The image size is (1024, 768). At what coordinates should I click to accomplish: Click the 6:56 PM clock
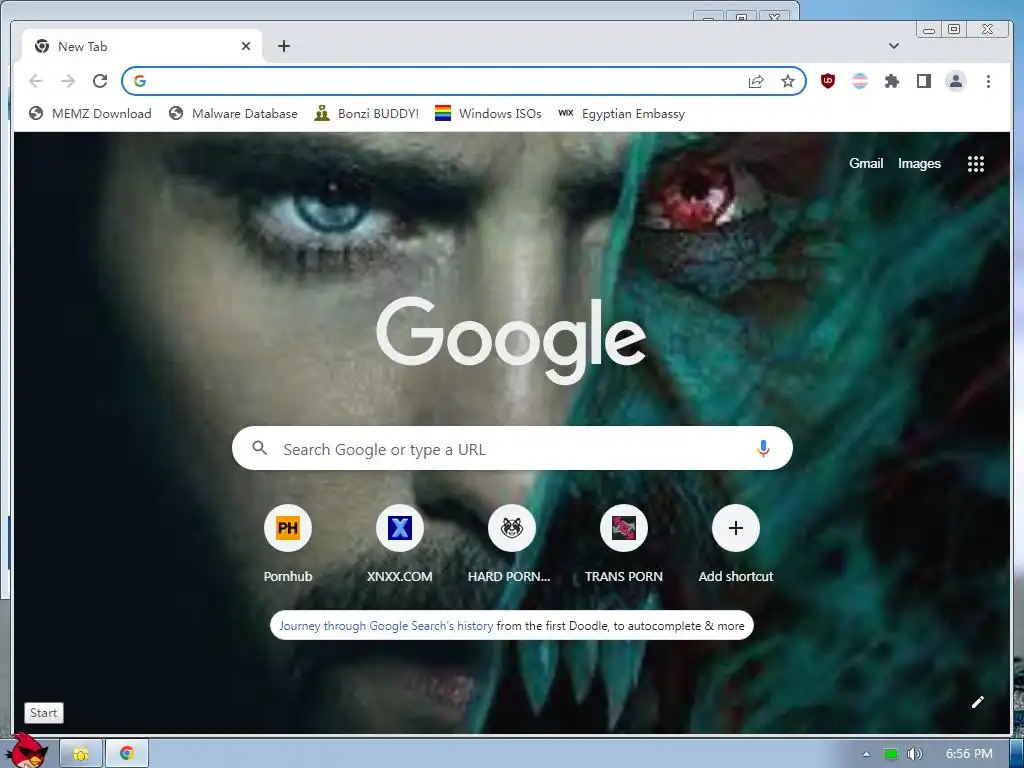(969, 754)
